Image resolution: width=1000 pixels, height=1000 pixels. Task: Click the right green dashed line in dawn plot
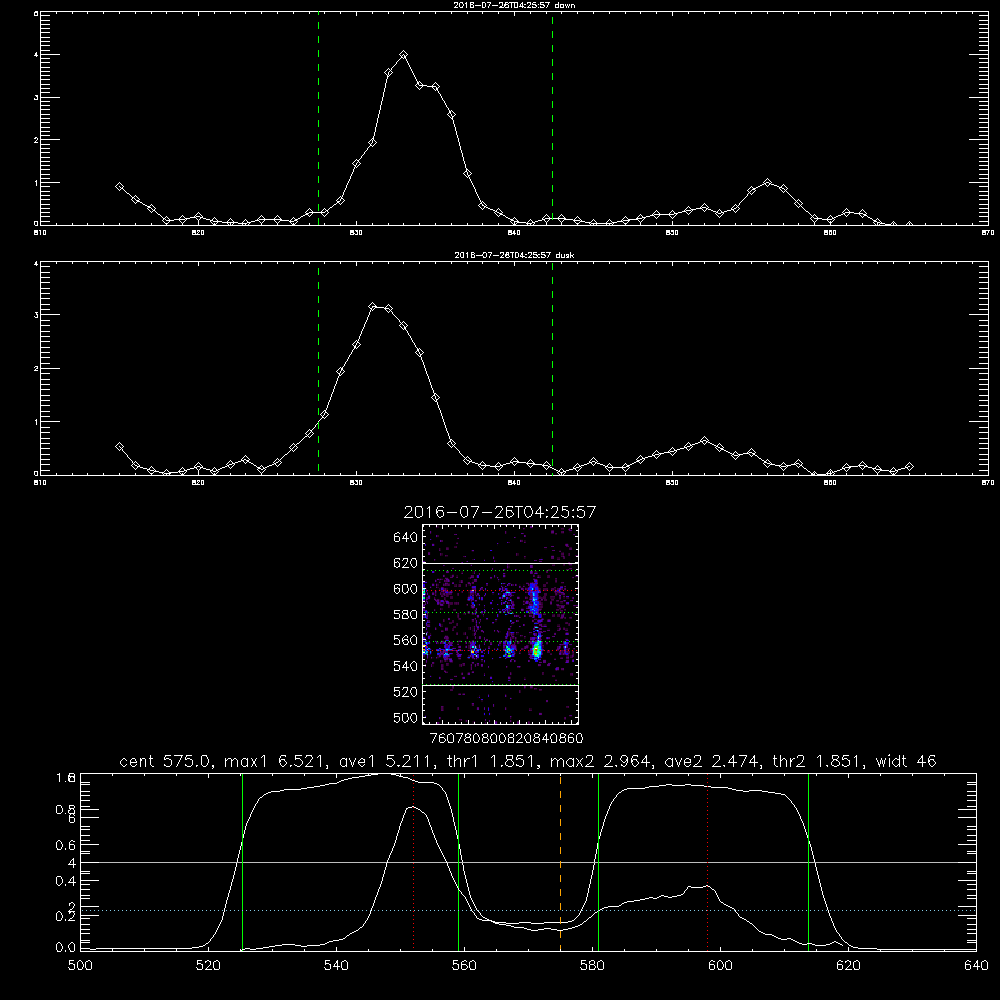(x=552, y=118)
